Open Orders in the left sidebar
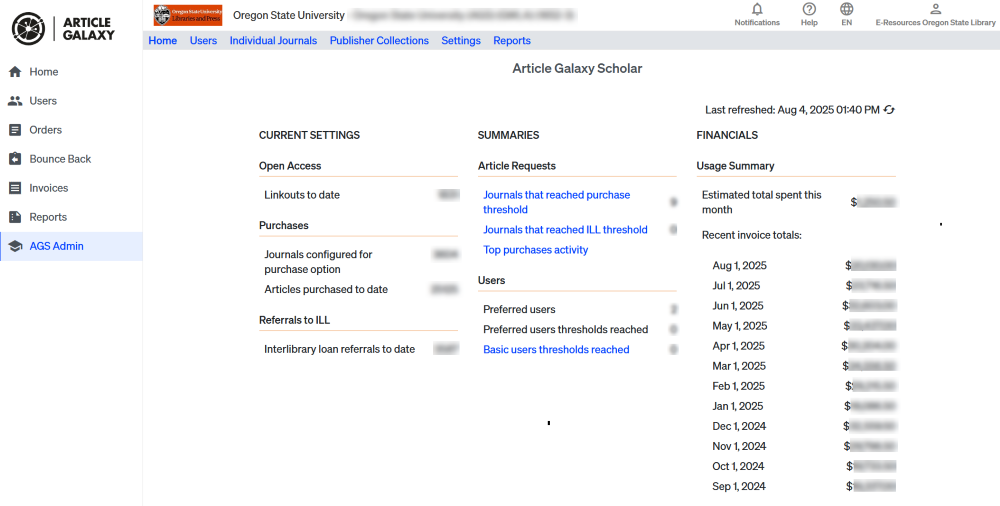1000x506 pixels. coord(45,130)
